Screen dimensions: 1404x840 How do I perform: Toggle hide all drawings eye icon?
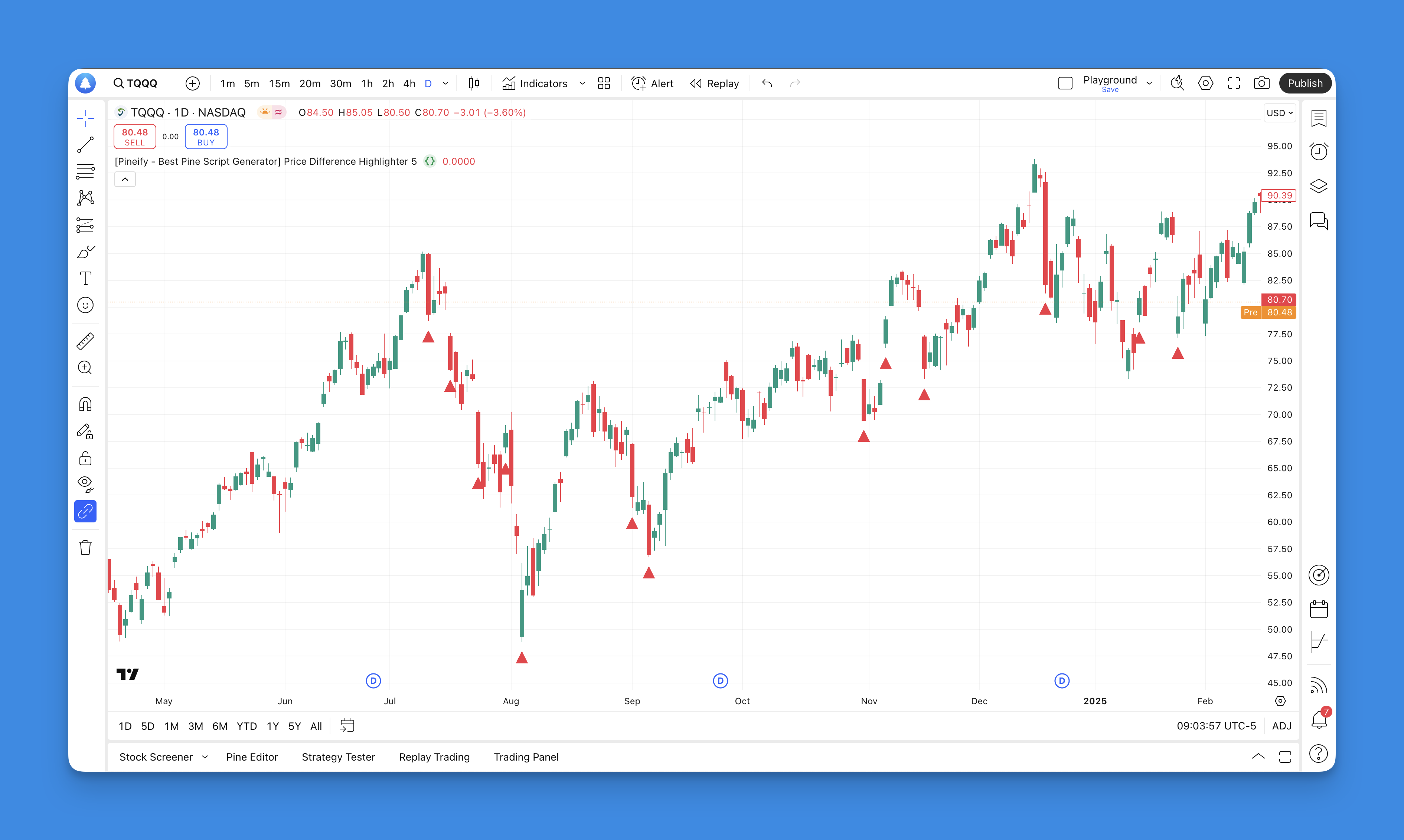(85, 485)
